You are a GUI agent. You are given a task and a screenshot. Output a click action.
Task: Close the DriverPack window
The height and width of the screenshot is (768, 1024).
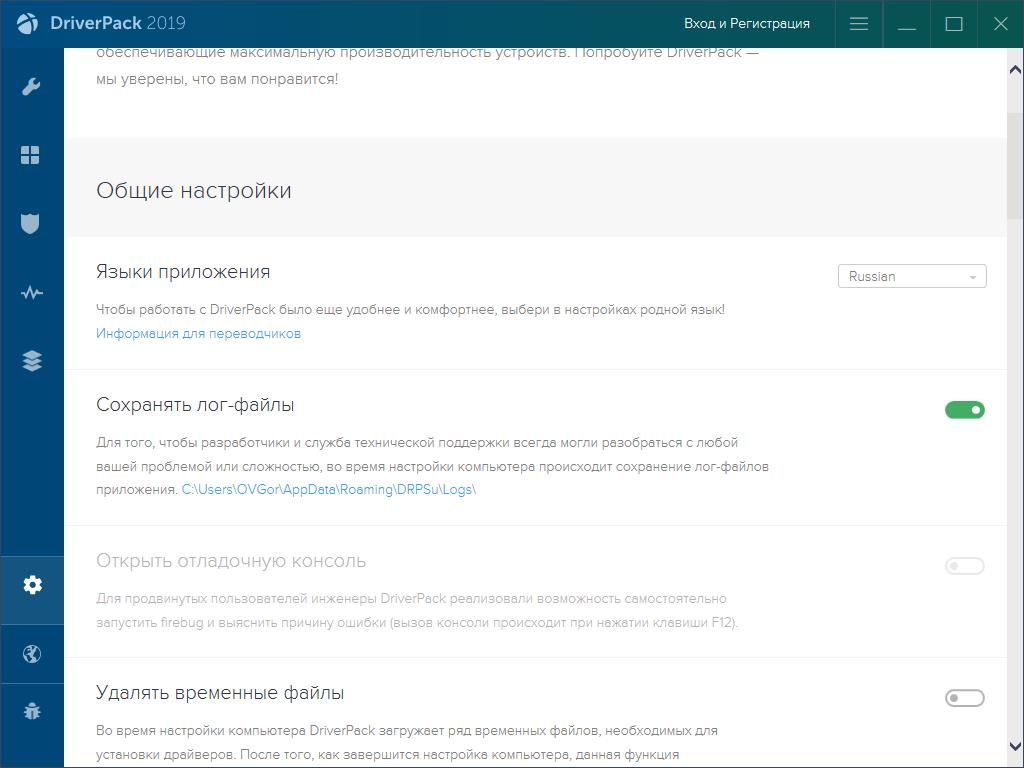[x=1000, y=24]
